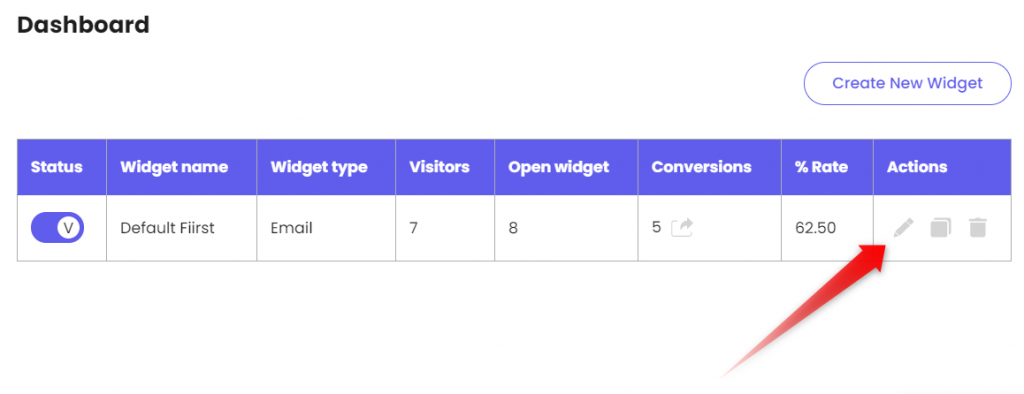Open the Default Fiirst widget name
The height and width of the screenshot is (394, 1024).
[168, 228]
